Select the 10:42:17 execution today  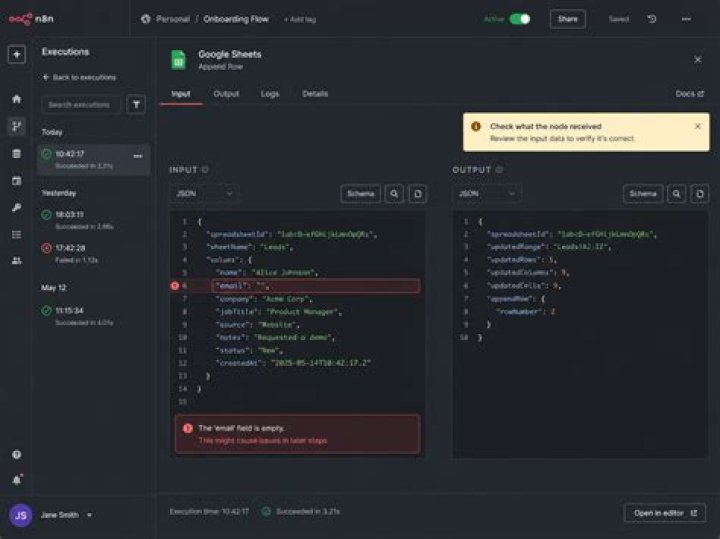94,159
